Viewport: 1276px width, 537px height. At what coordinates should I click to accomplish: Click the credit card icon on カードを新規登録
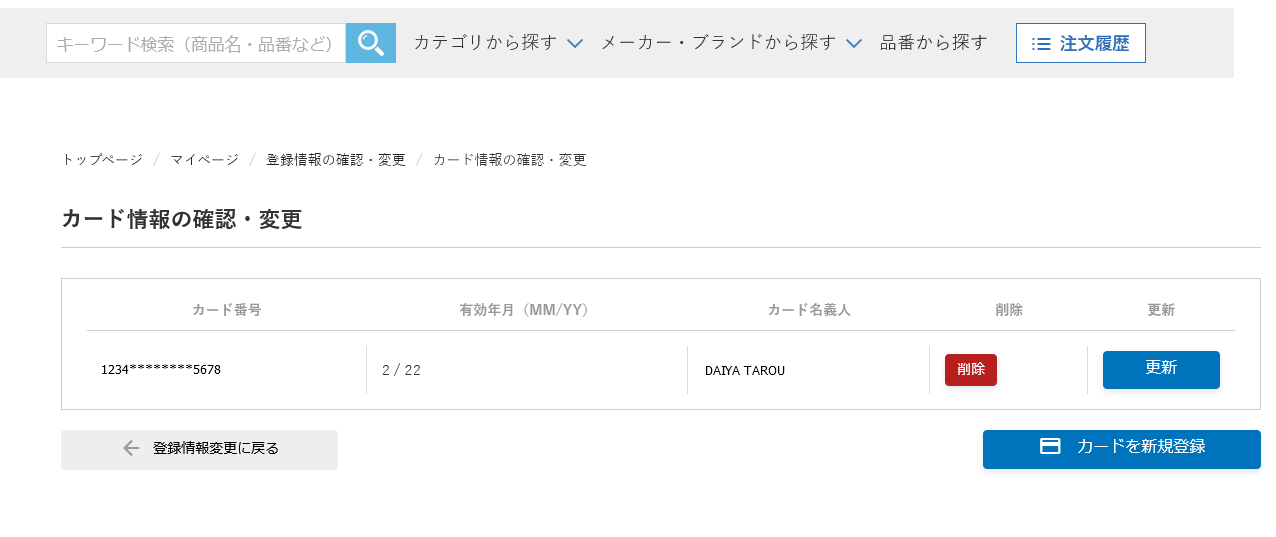pos(1050,446)
